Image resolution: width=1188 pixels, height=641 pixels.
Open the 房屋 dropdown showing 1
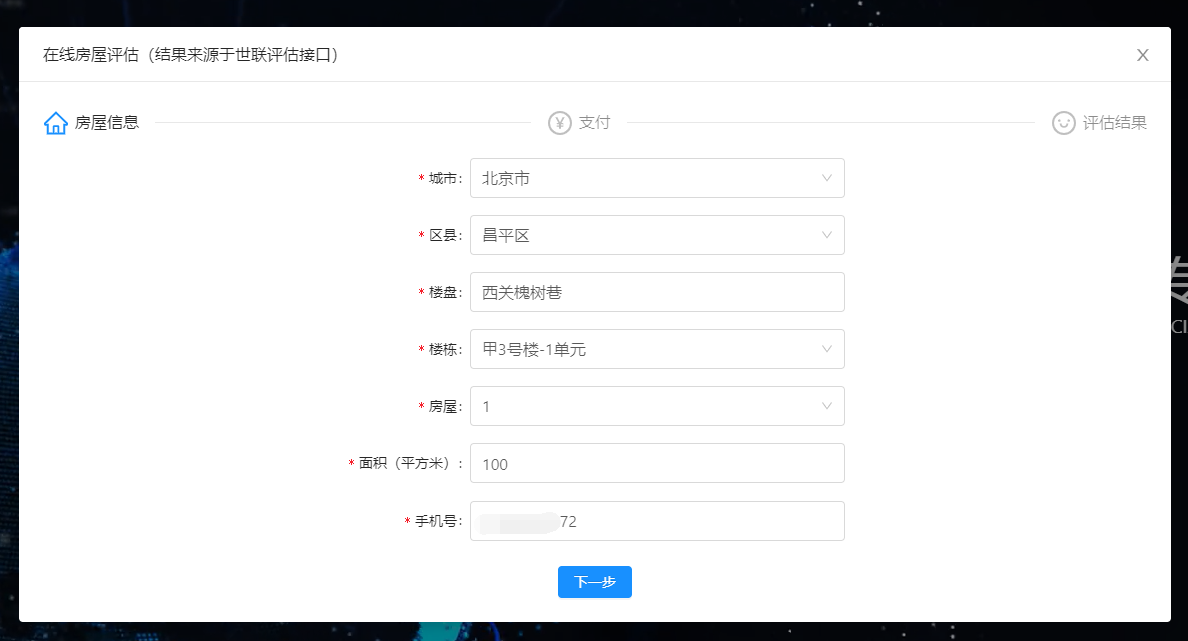657,406
